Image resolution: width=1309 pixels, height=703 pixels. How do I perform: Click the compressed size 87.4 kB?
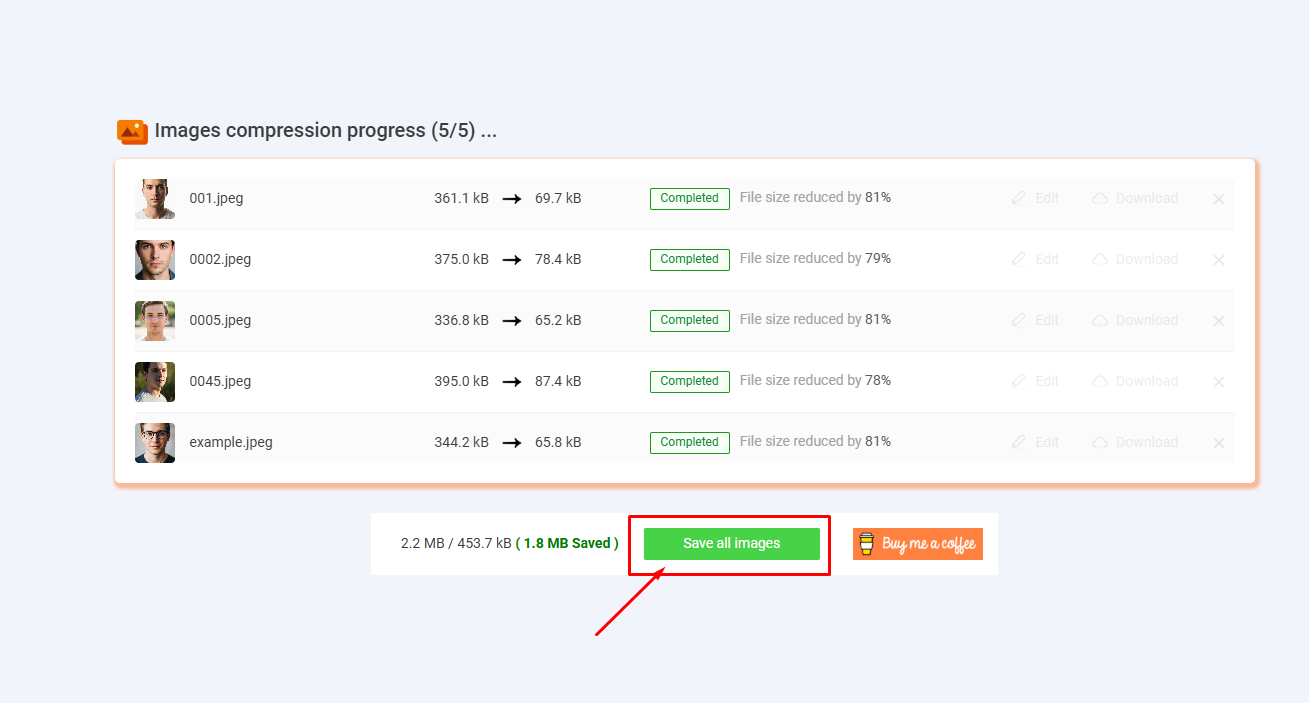(558, 382)
